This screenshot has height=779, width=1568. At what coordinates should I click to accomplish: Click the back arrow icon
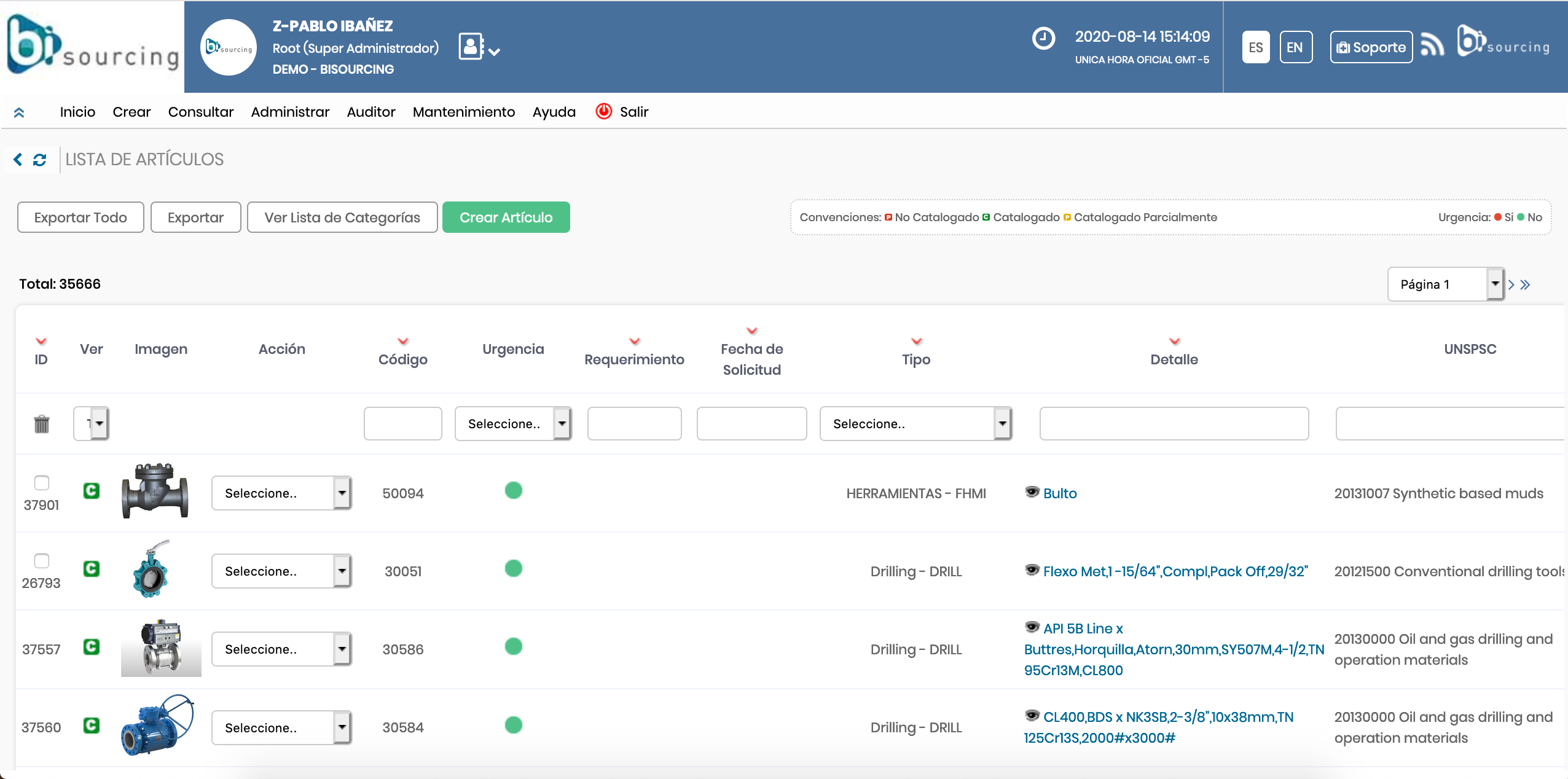(x=18, y=160)
